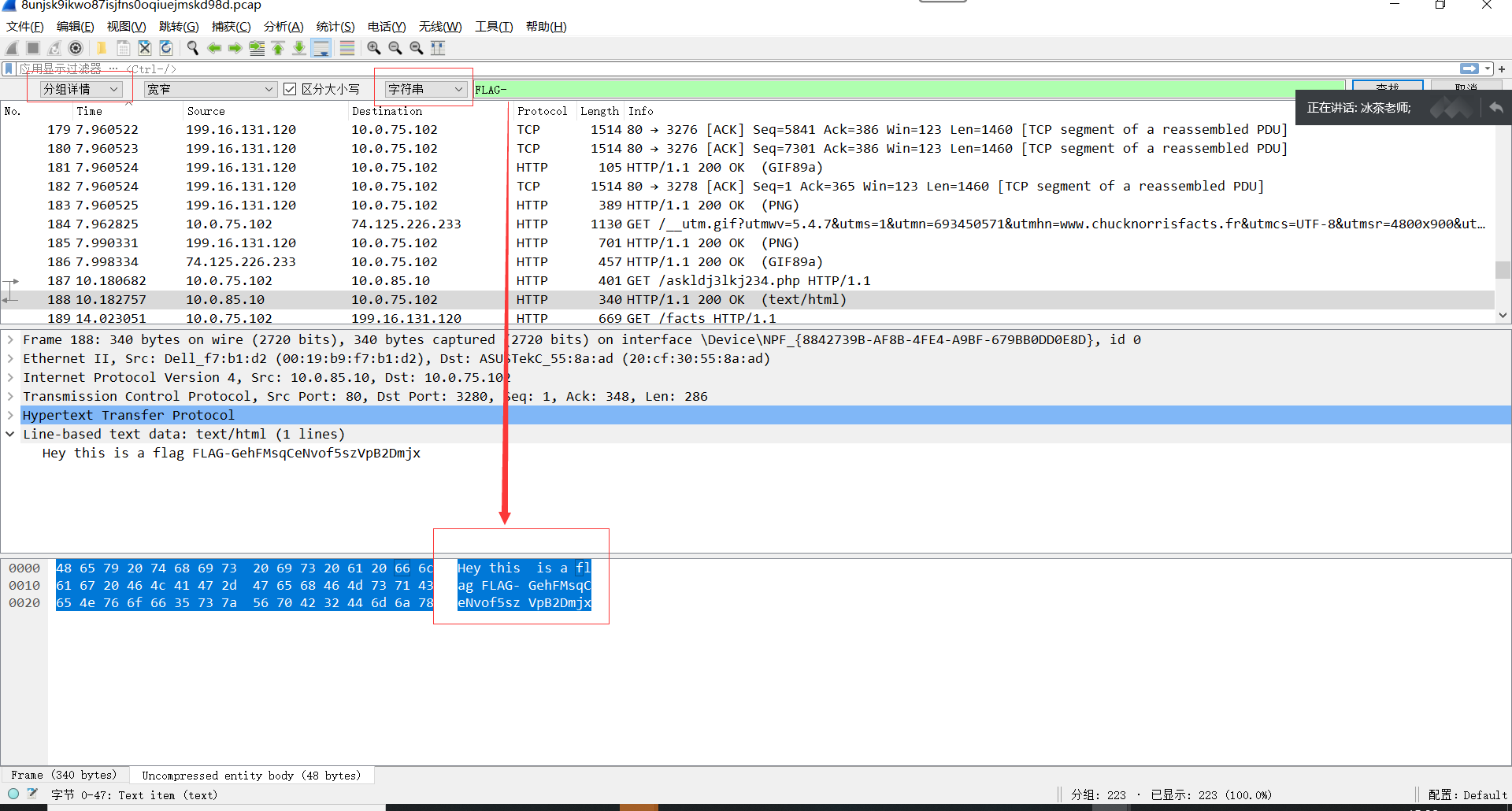Screen dimensions: 1512x811
Task: Open the 工具(T) menu
Action: (494, 27)
